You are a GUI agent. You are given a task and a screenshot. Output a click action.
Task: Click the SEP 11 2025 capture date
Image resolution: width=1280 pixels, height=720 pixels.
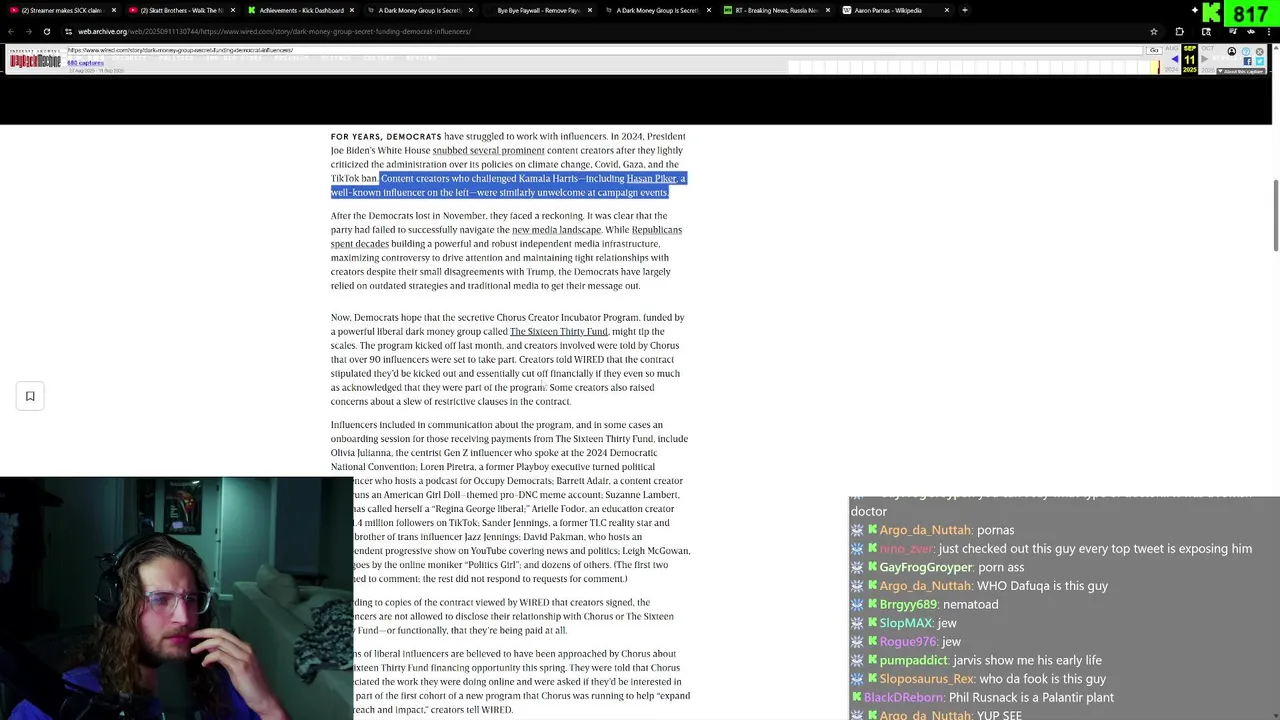pos(1190,60)
